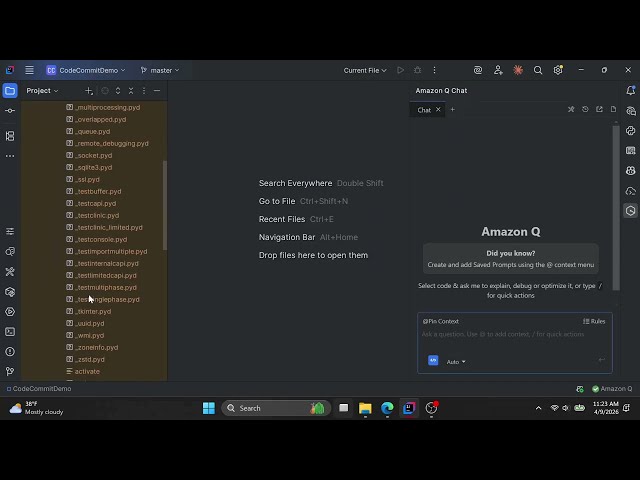The image size is (640, 480).
Task: Open the Git tool window
Action: tap(10, 371)
